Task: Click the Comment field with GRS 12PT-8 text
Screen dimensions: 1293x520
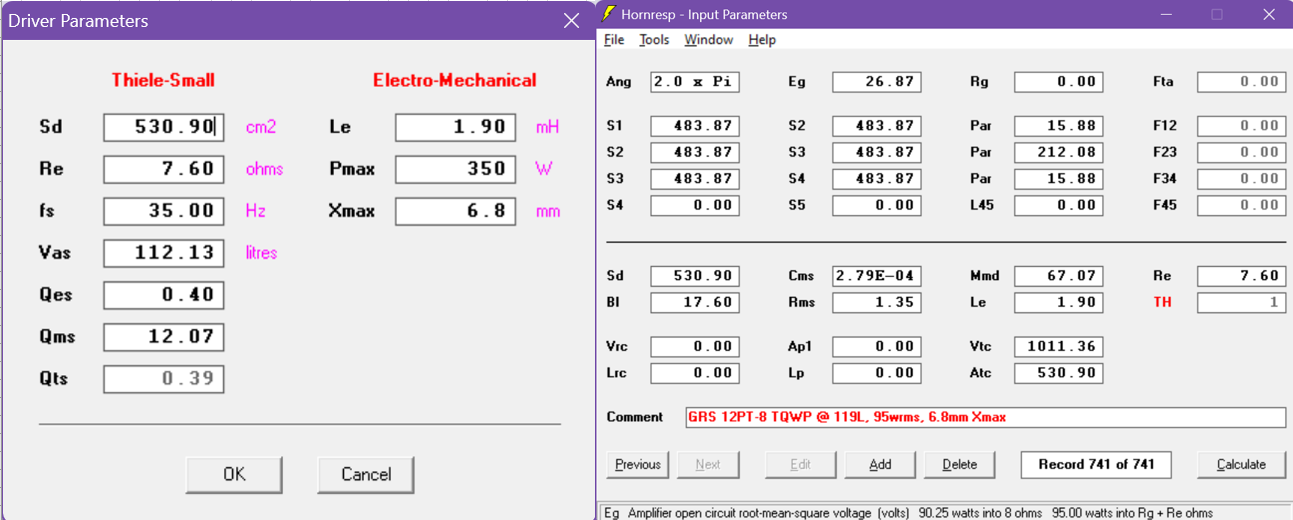Action: tap(985, 417)
